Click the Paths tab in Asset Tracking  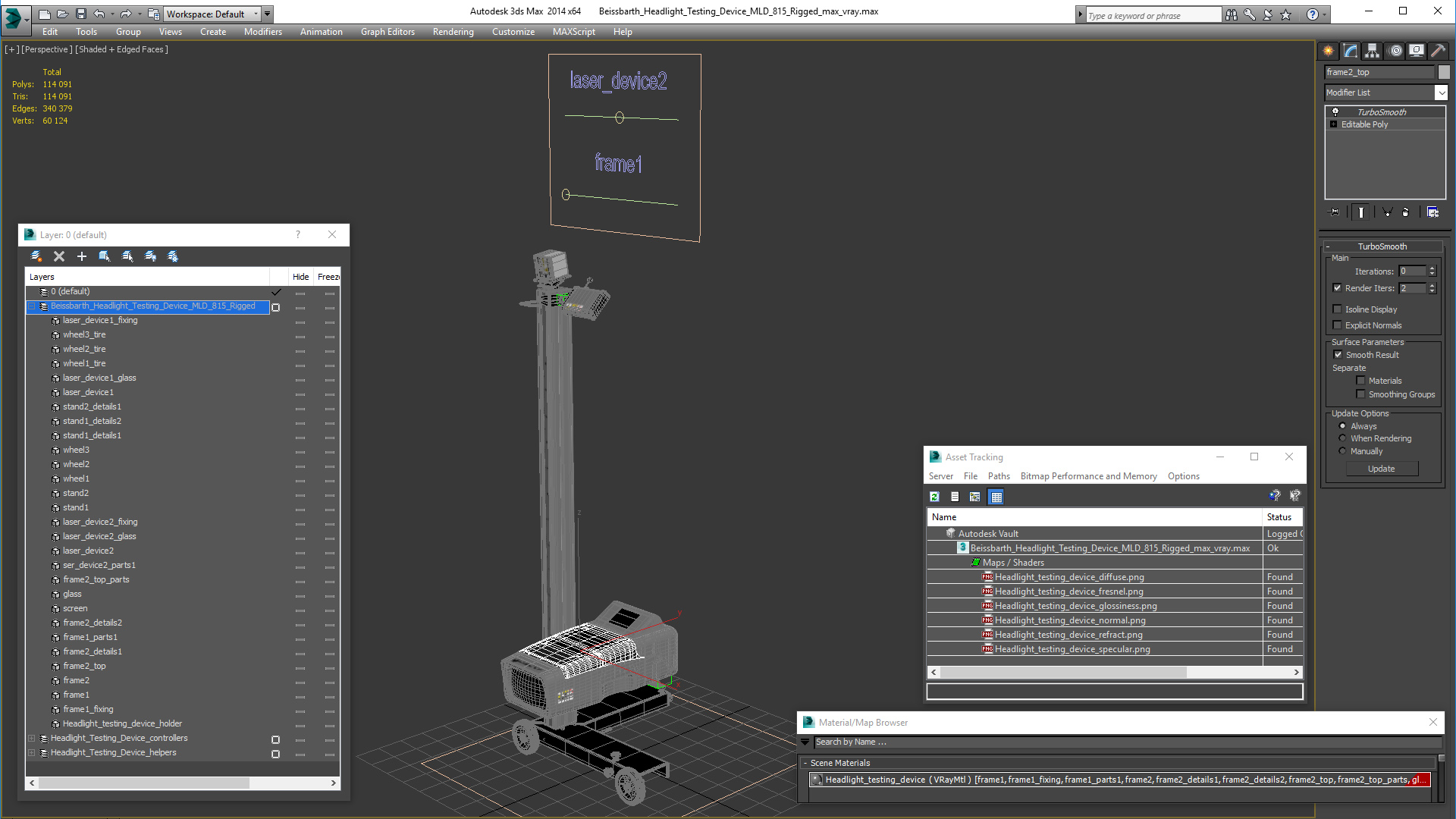click(x=998, y=475)
